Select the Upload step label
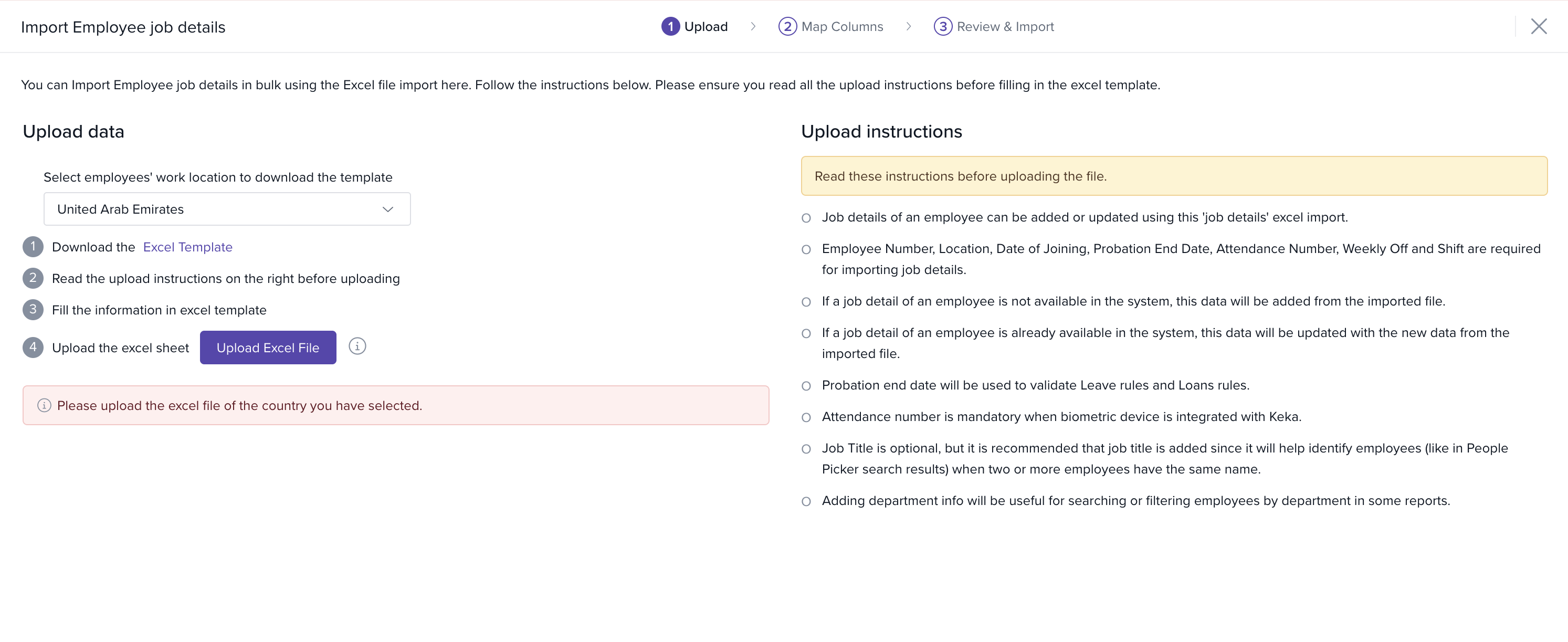1568x642 pixels. [706, 27]
